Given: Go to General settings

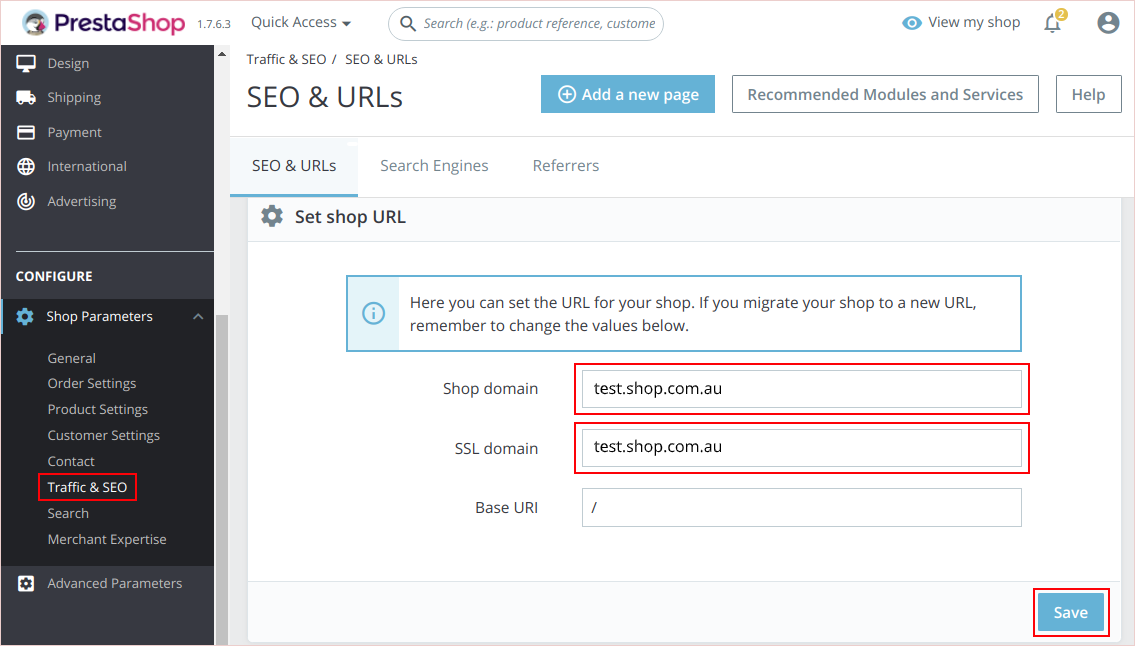Looking at the screenshot, I should 72,358.
